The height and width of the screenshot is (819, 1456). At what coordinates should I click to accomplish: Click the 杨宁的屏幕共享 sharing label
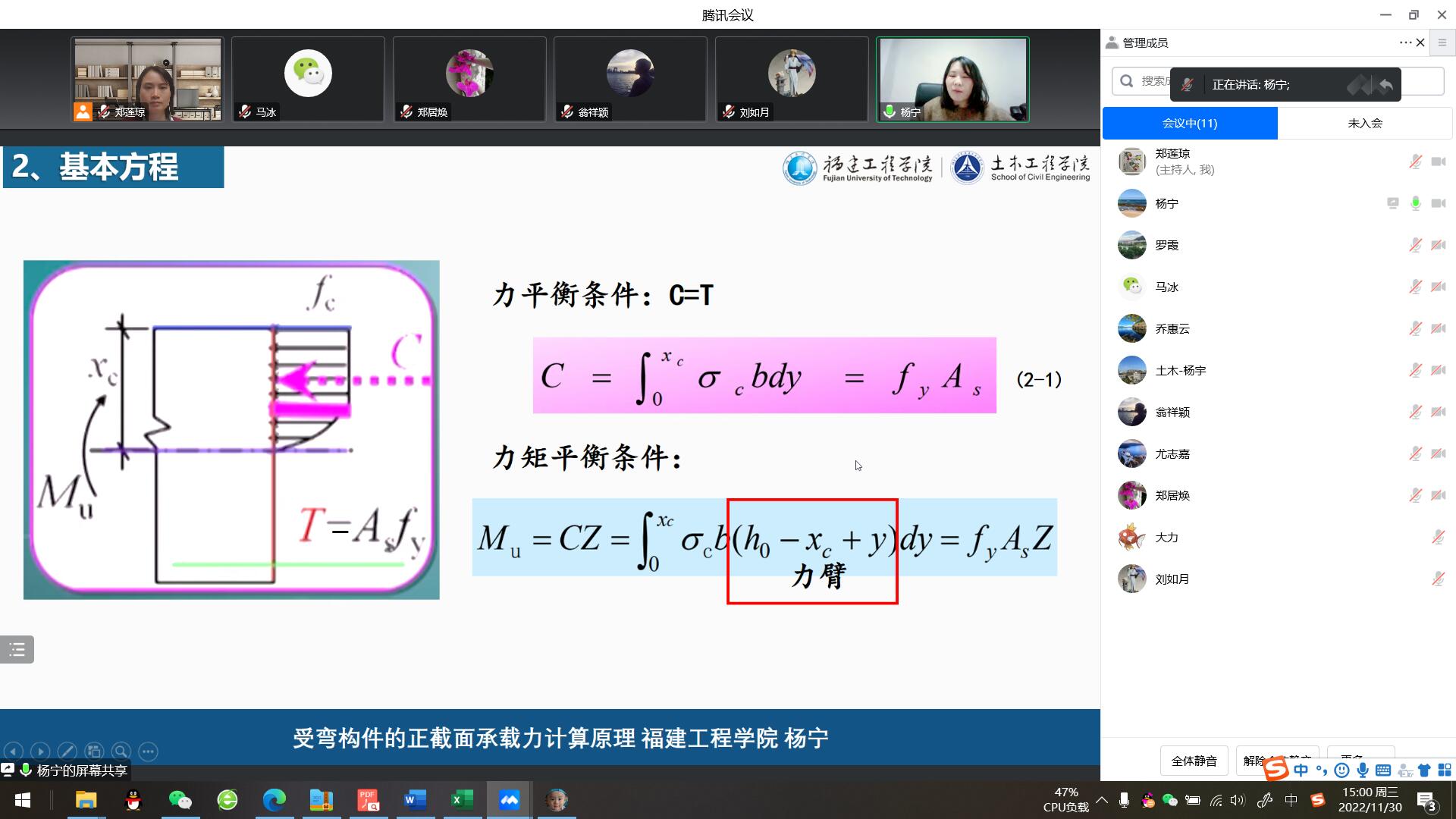click(81, 770)
